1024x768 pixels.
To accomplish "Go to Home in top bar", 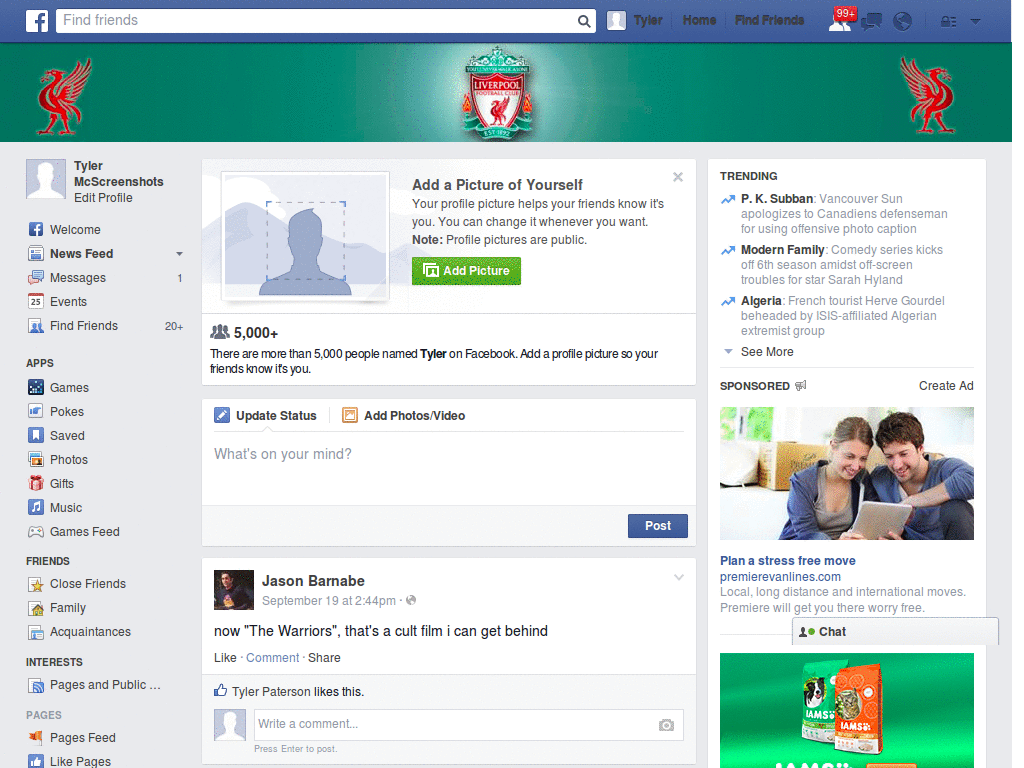I will point(699,21).
